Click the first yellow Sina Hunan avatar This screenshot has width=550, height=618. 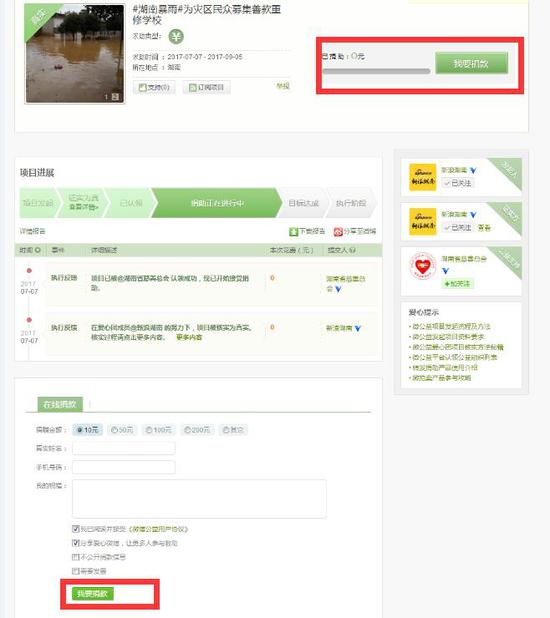tap(423, 177)
